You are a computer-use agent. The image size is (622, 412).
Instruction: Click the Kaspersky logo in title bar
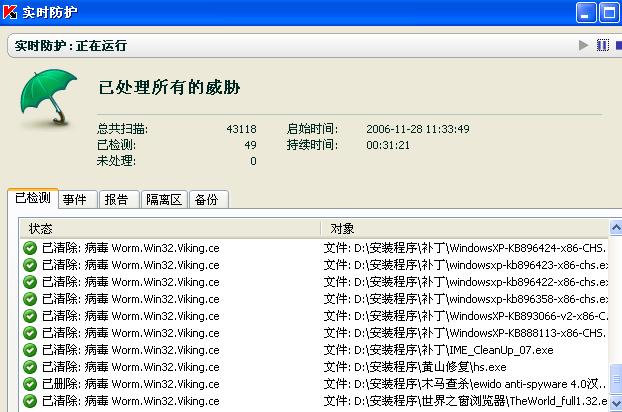point(10,12)
